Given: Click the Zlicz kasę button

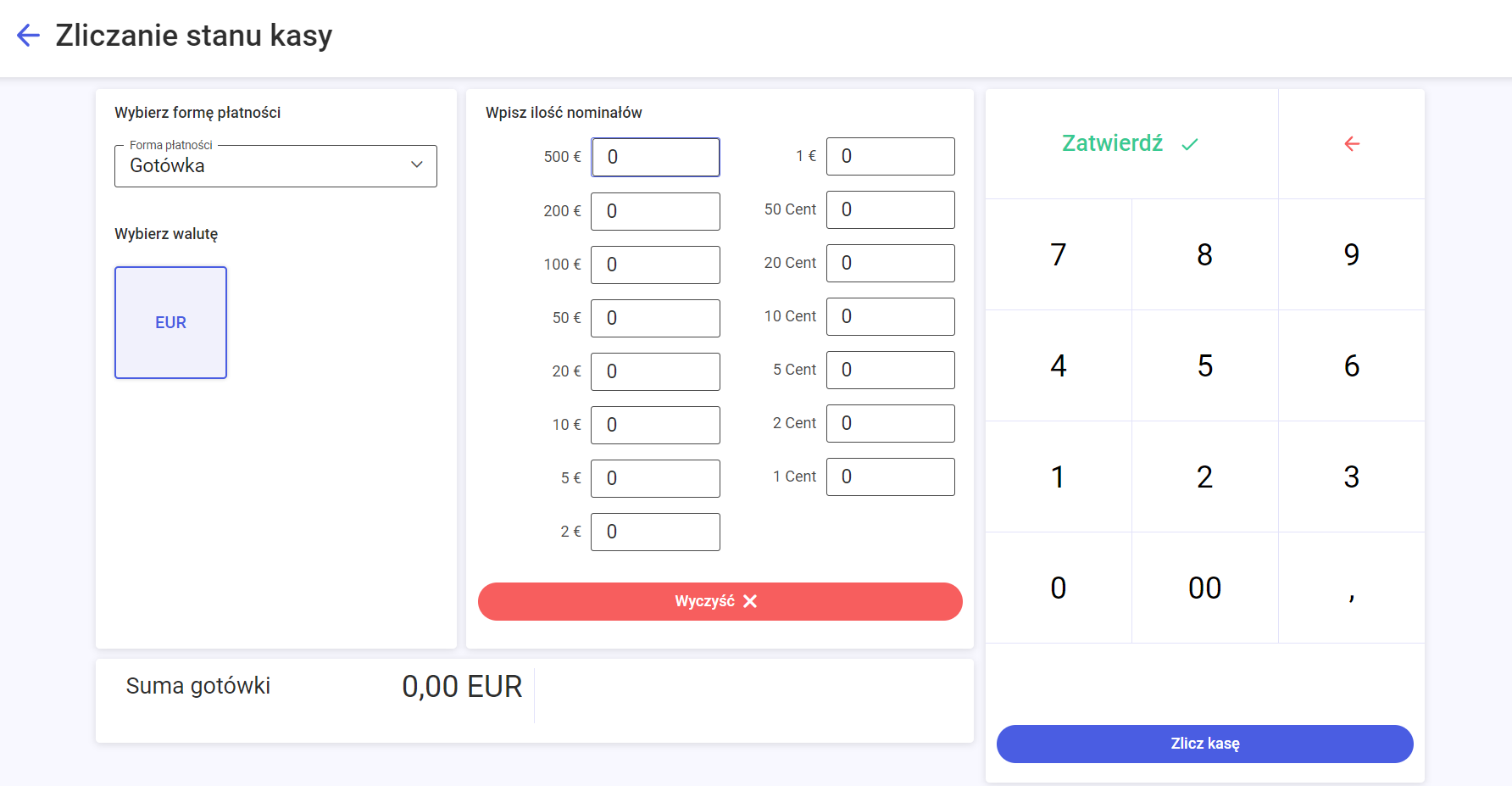Looking at the screenshot, I should (x=1204, y=744).
